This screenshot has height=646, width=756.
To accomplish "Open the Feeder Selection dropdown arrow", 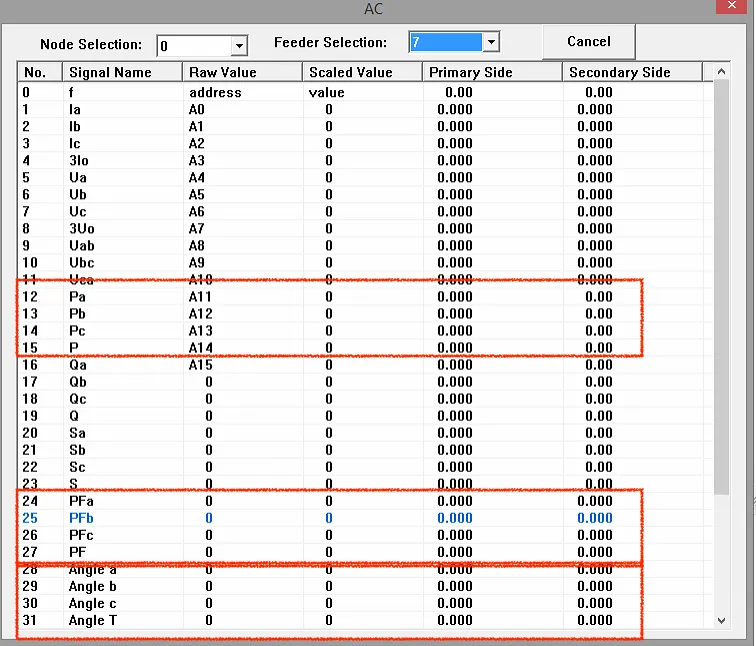I will click(x=491, y=42).
